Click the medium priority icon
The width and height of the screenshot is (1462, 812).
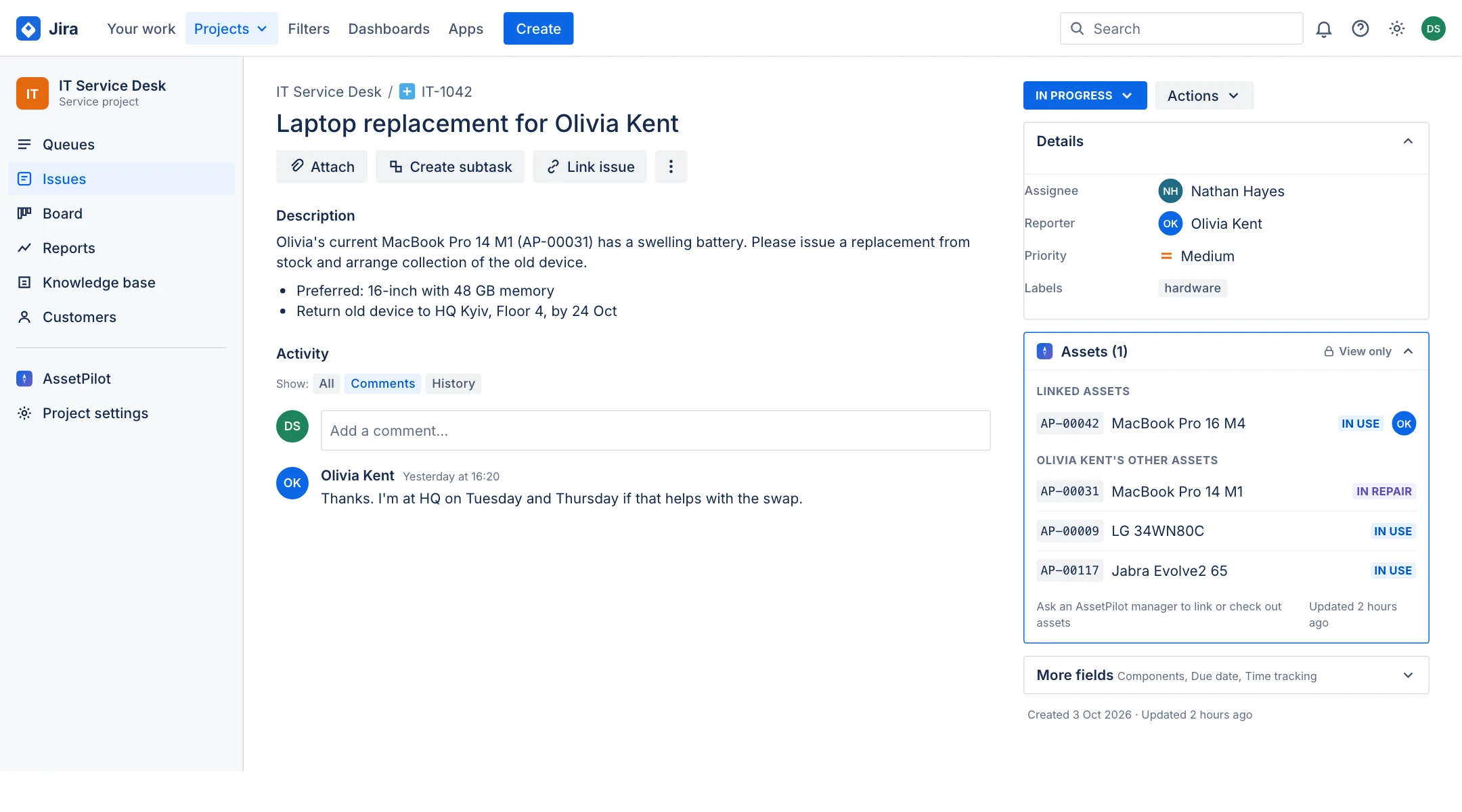1166,256
